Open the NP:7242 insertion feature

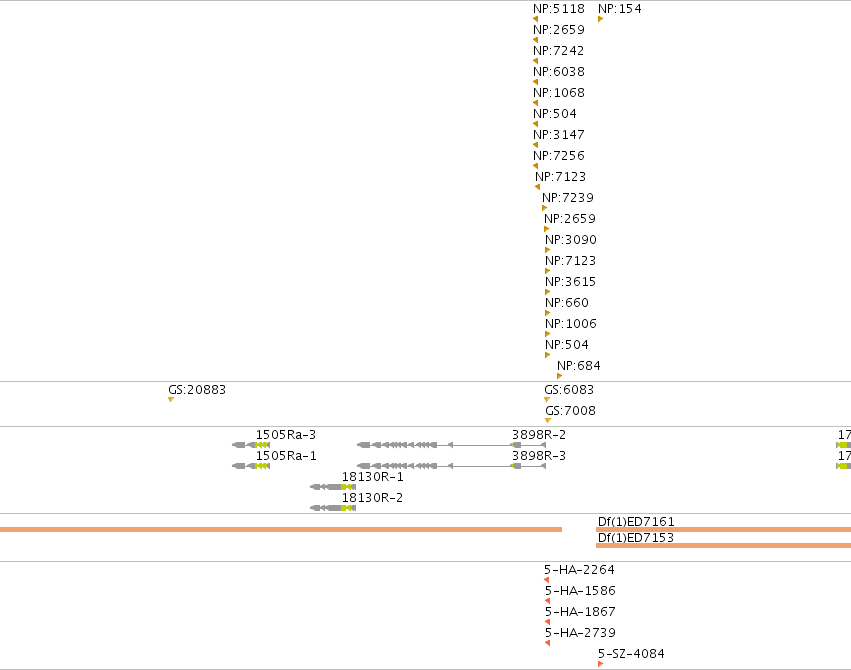558,51
